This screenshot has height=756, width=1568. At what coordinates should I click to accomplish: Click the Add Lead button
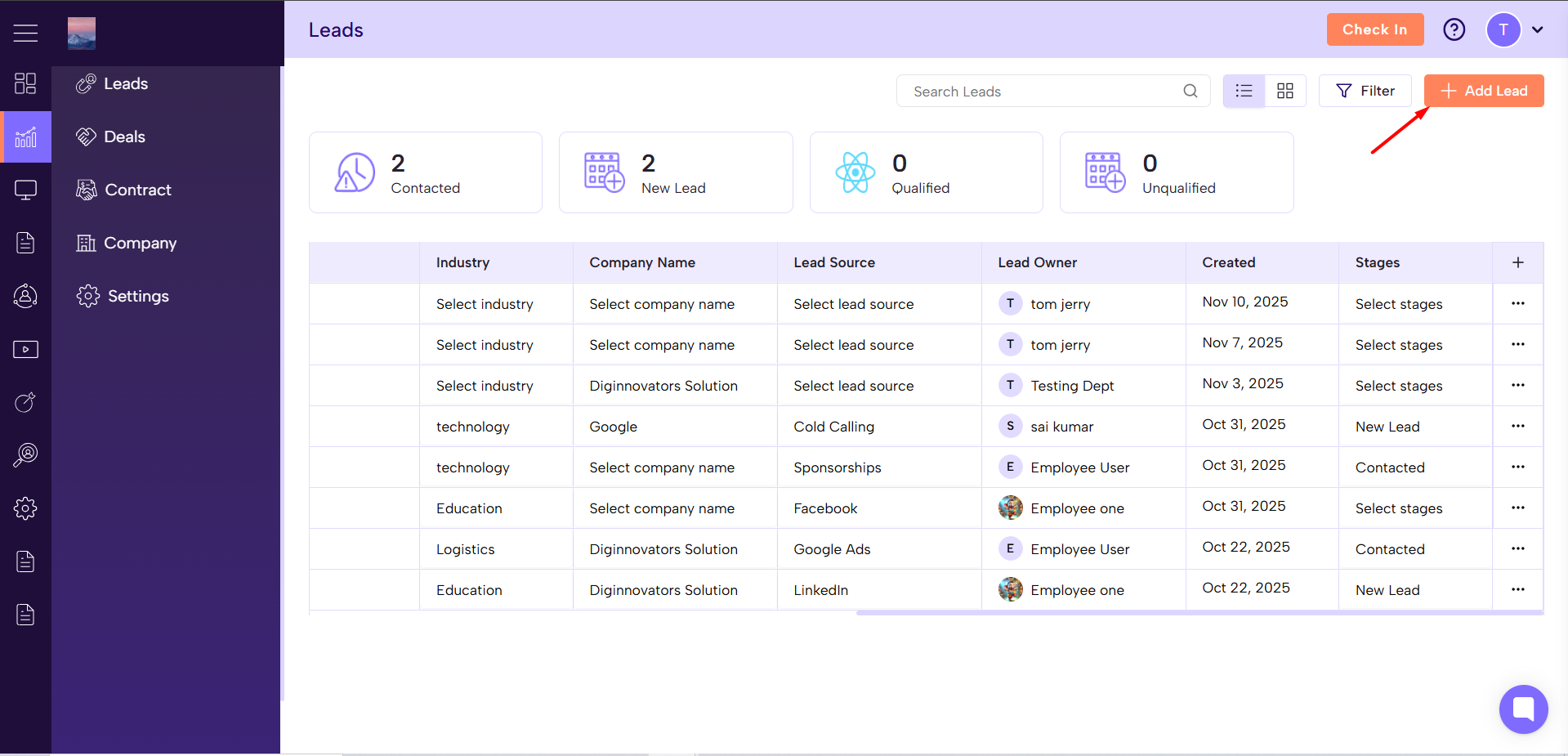(x=1483, y=91)
